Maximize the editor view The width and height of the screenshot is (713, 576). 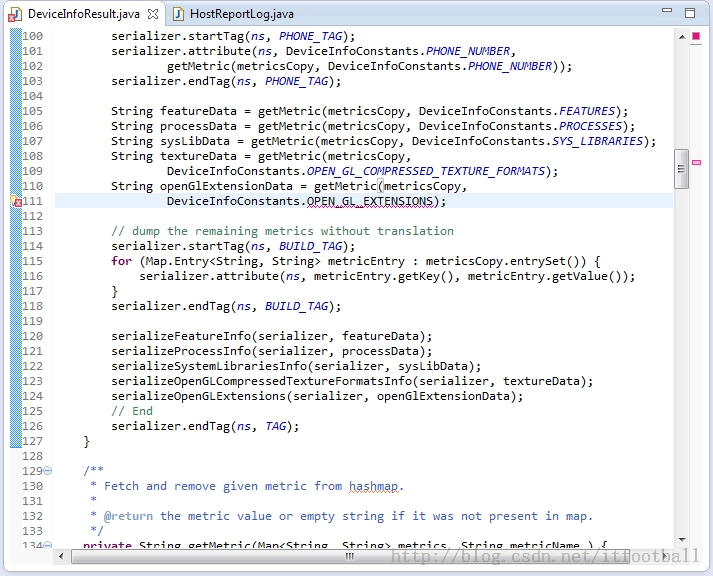coord(690,13)
